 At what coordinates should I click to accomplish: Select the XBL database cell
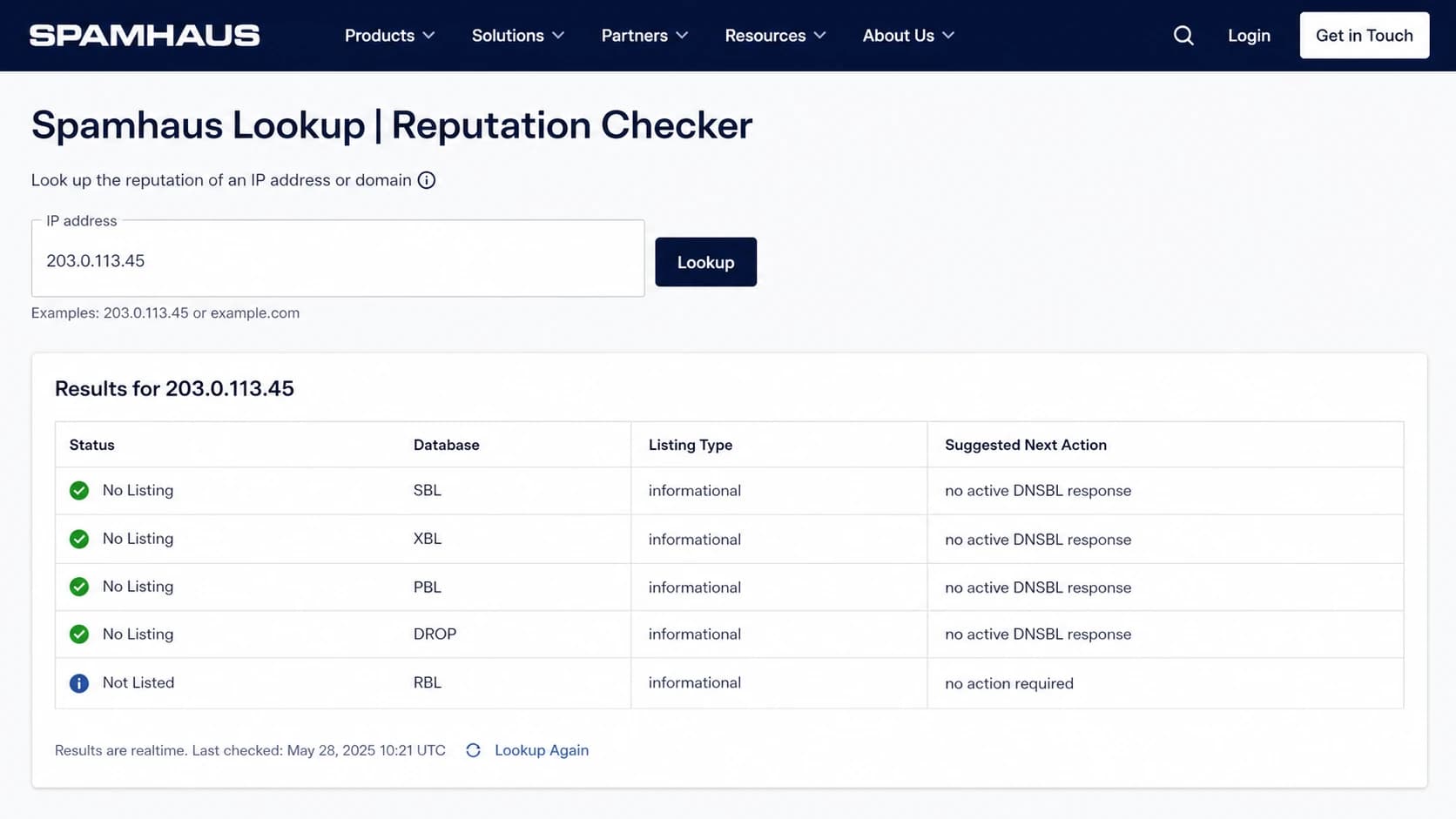tap(428, 539)
